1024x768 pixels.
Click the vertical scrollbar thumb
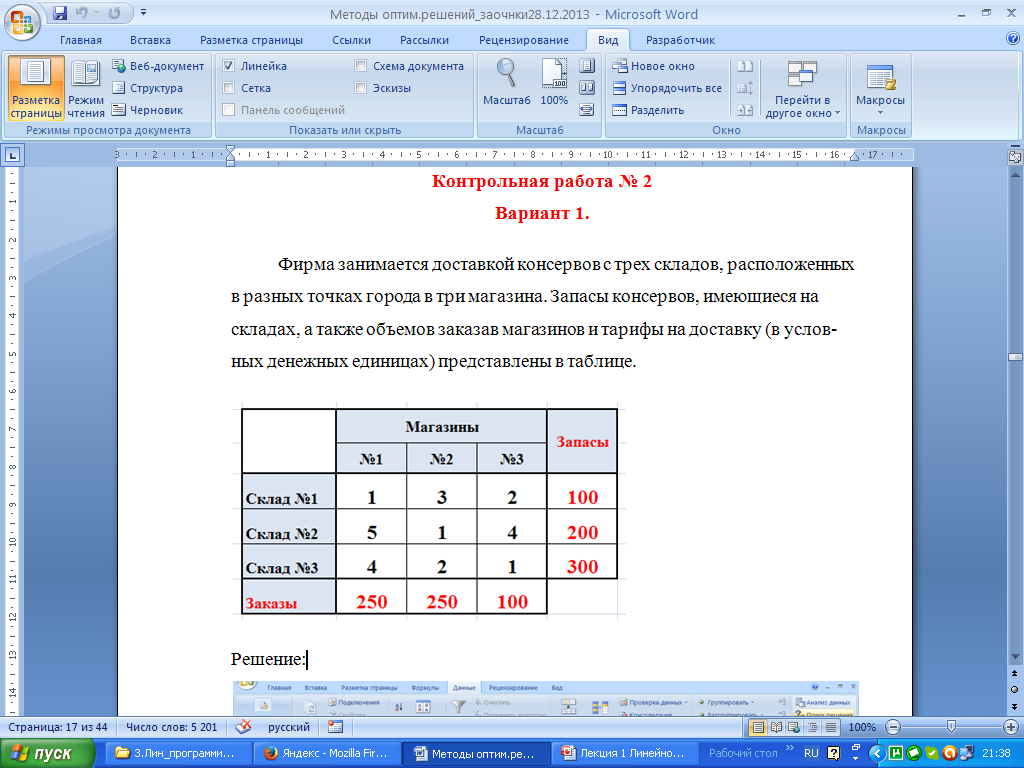(1015, 357)
